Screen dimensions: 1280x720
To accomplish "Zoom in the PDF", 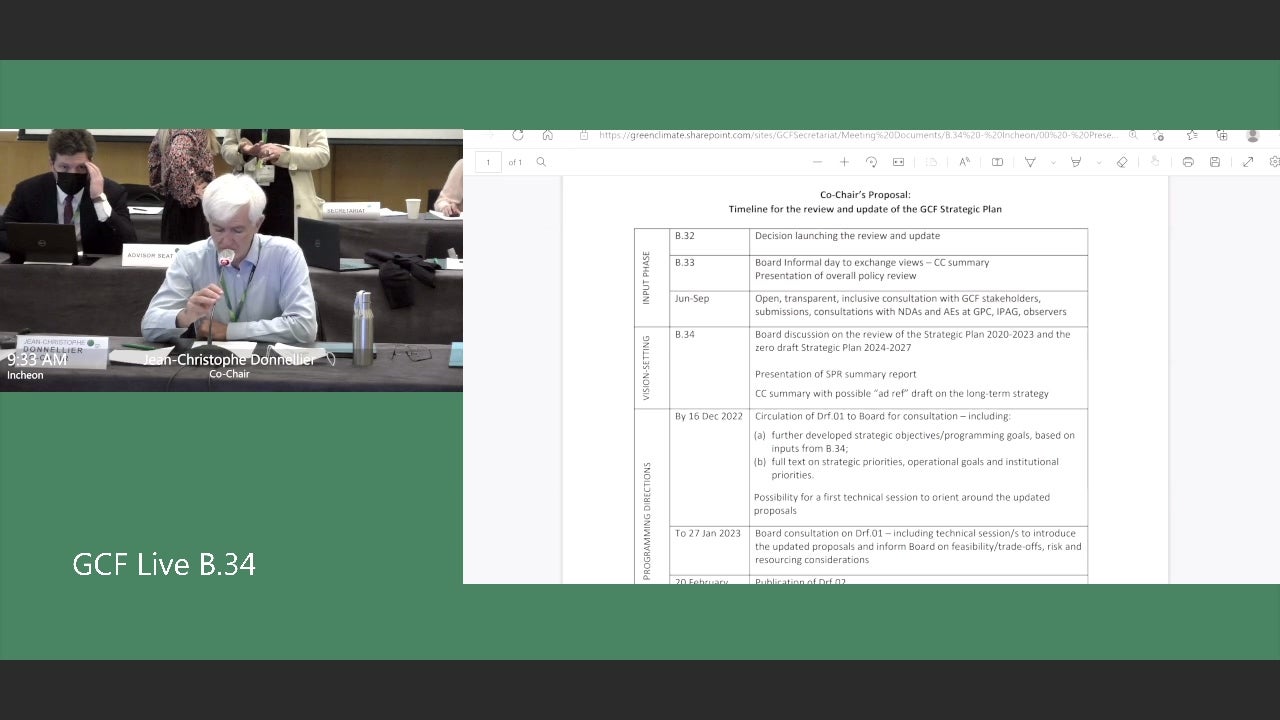I will [x=844, y=162].
